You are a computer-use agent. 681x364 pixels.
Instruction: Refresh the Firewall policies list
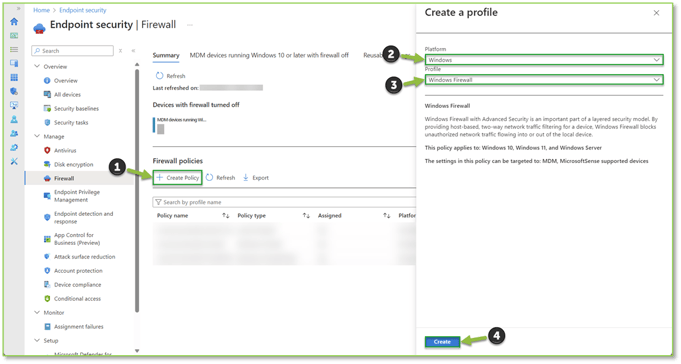click(x=221, y=178)
